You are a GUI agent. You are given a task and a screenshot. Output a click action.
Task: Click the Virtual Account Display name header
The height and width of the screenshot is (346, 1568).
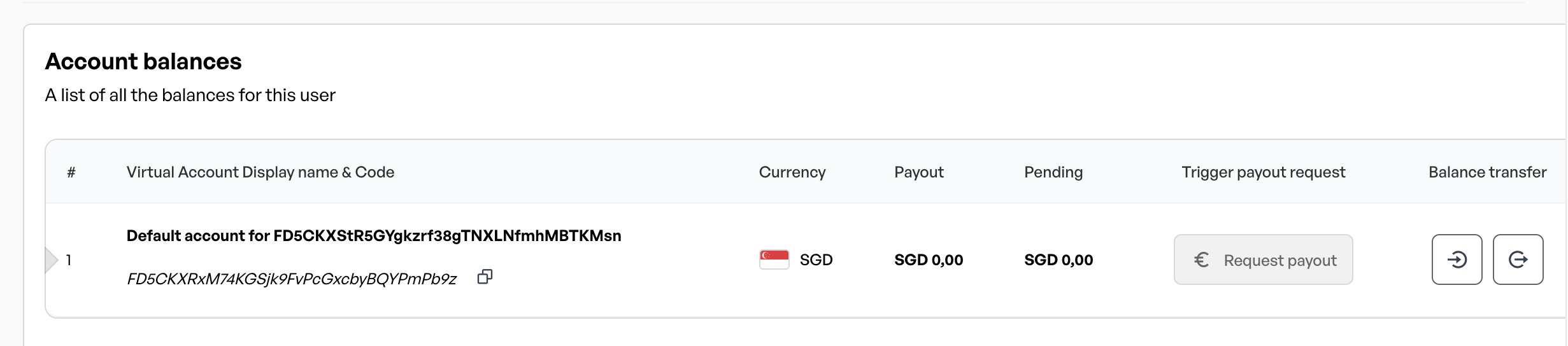click(260, 172)
